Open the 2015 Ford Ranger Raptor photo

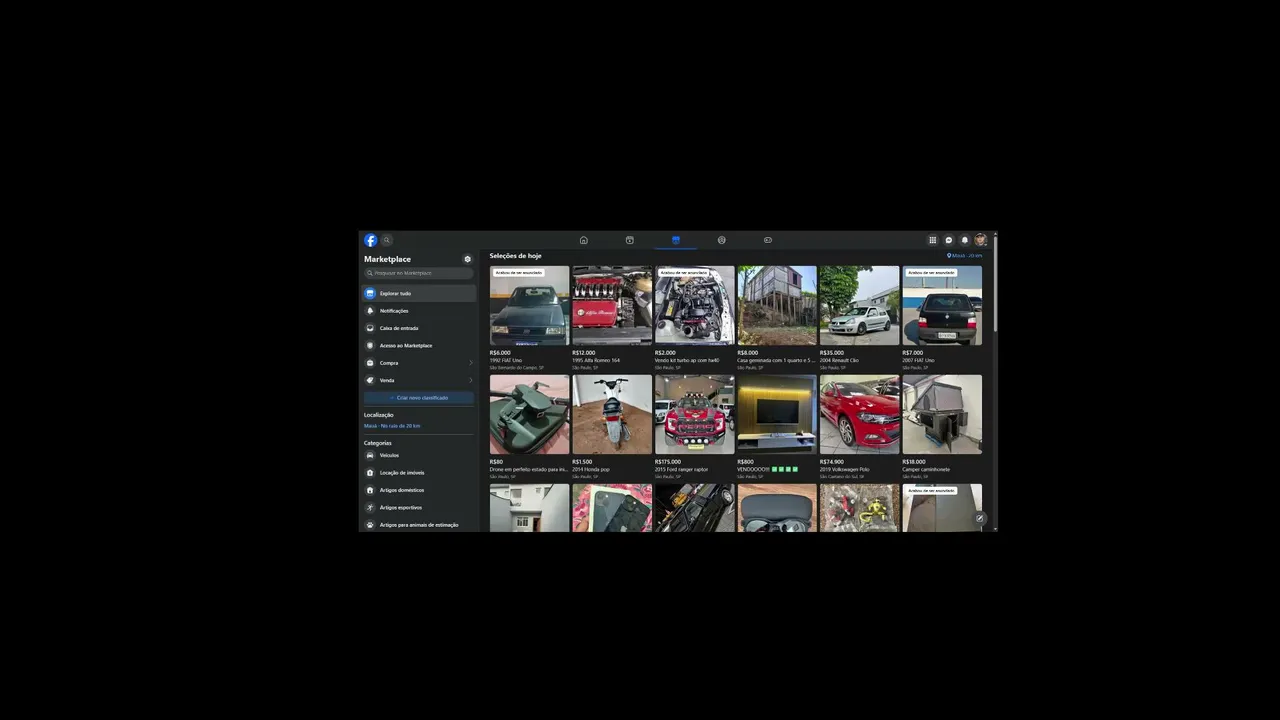(695, 414)
